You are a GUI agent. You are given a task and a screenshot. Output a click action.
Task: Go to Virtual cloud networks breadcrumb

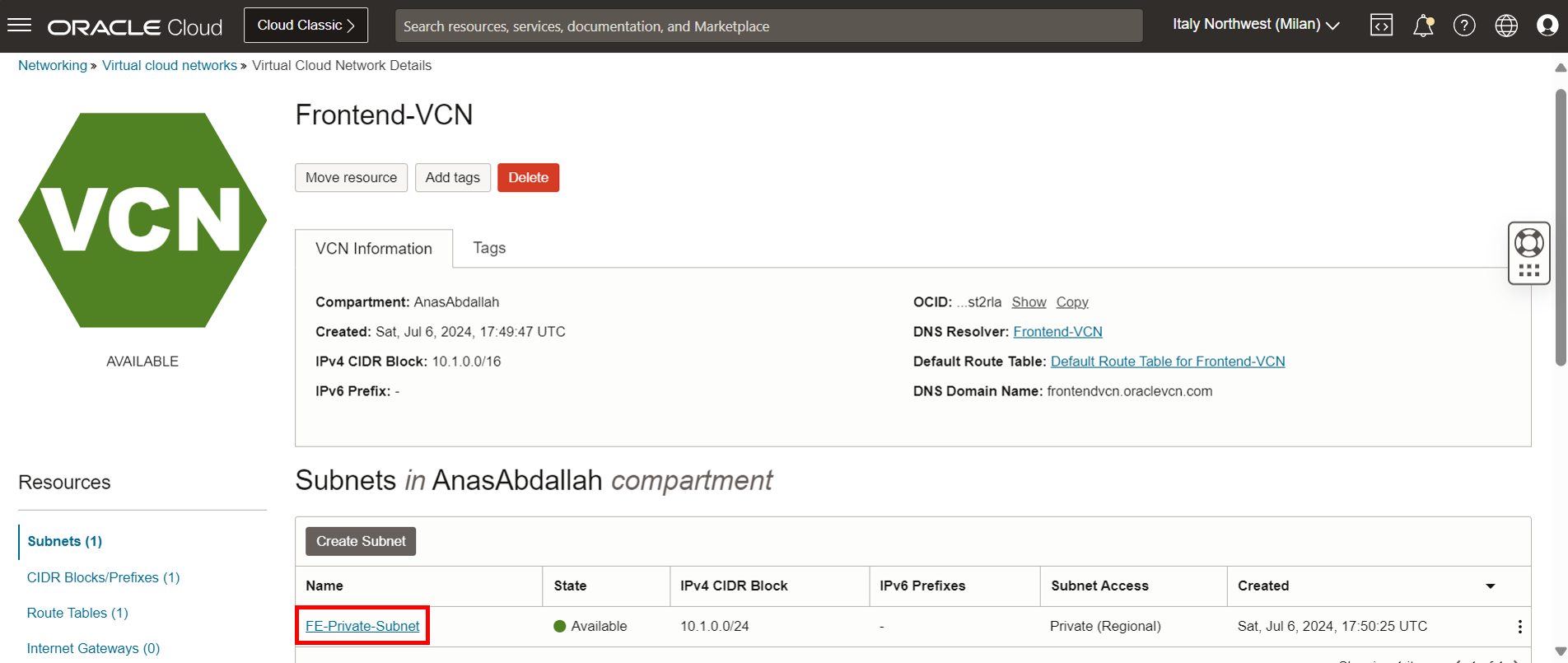(170, 66)
